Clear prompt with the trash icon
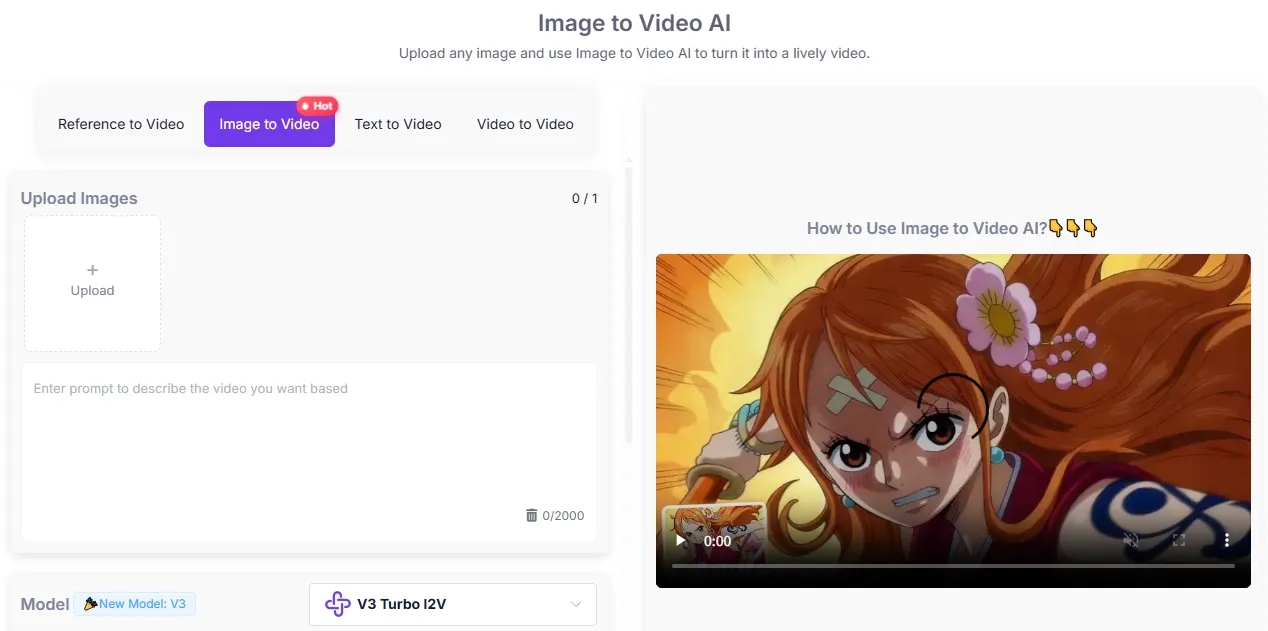 (x=531, y=515)
